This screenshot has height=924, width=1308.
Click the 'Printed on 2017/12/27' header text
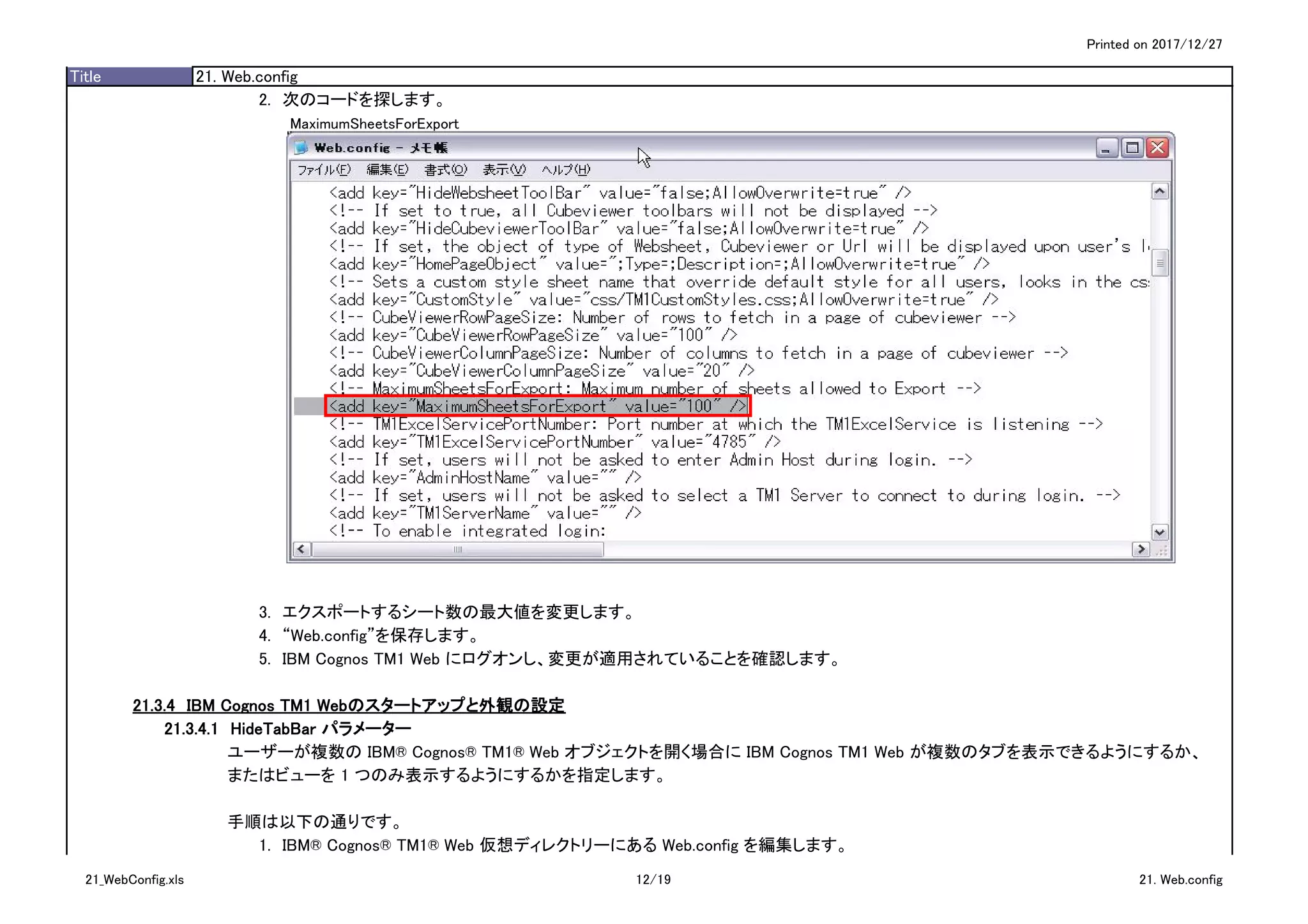click(x=1154, y=44)
